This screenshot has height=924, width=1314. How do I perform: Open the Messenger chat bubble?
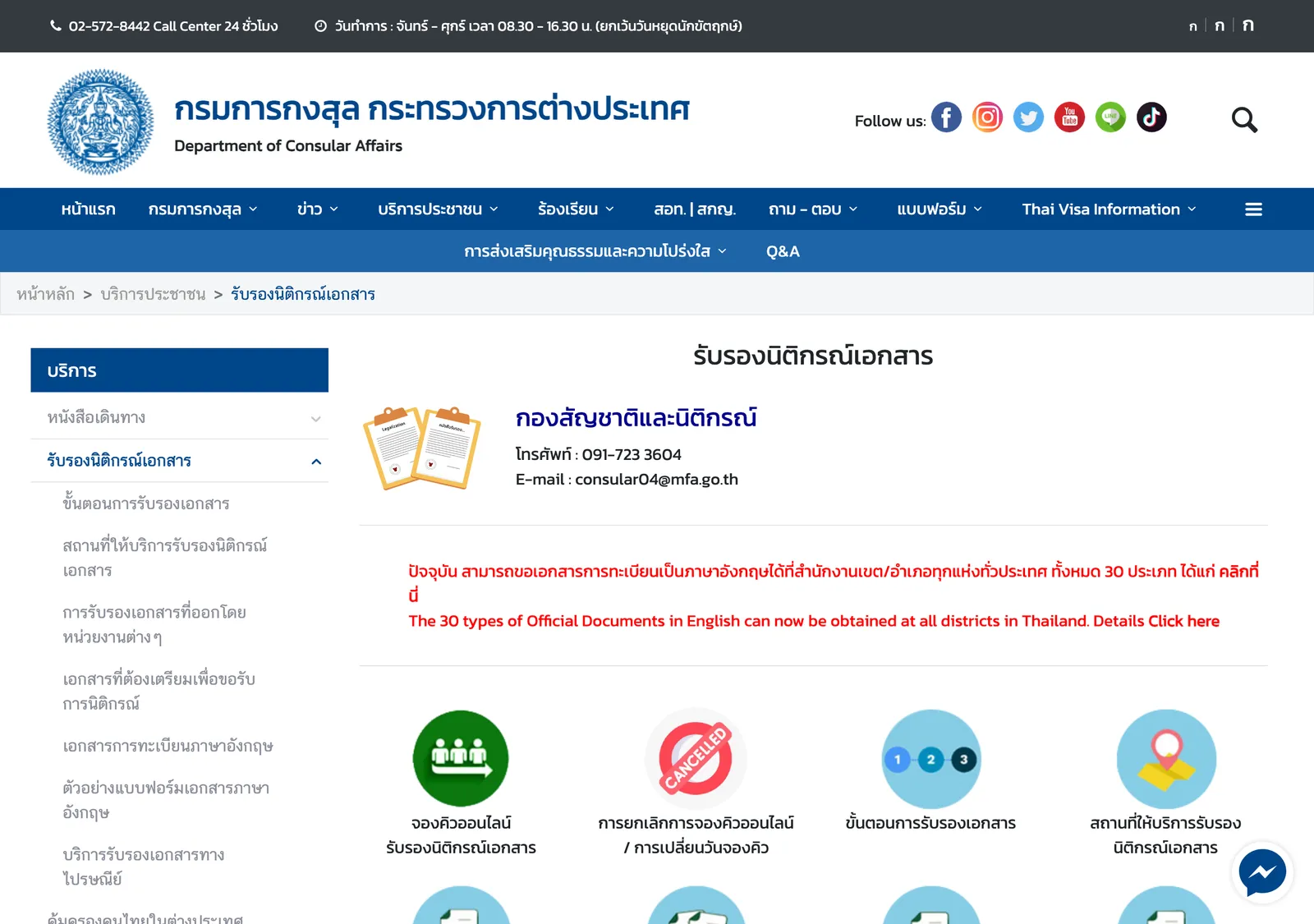pyautogui.click(x=1262, y=872)
